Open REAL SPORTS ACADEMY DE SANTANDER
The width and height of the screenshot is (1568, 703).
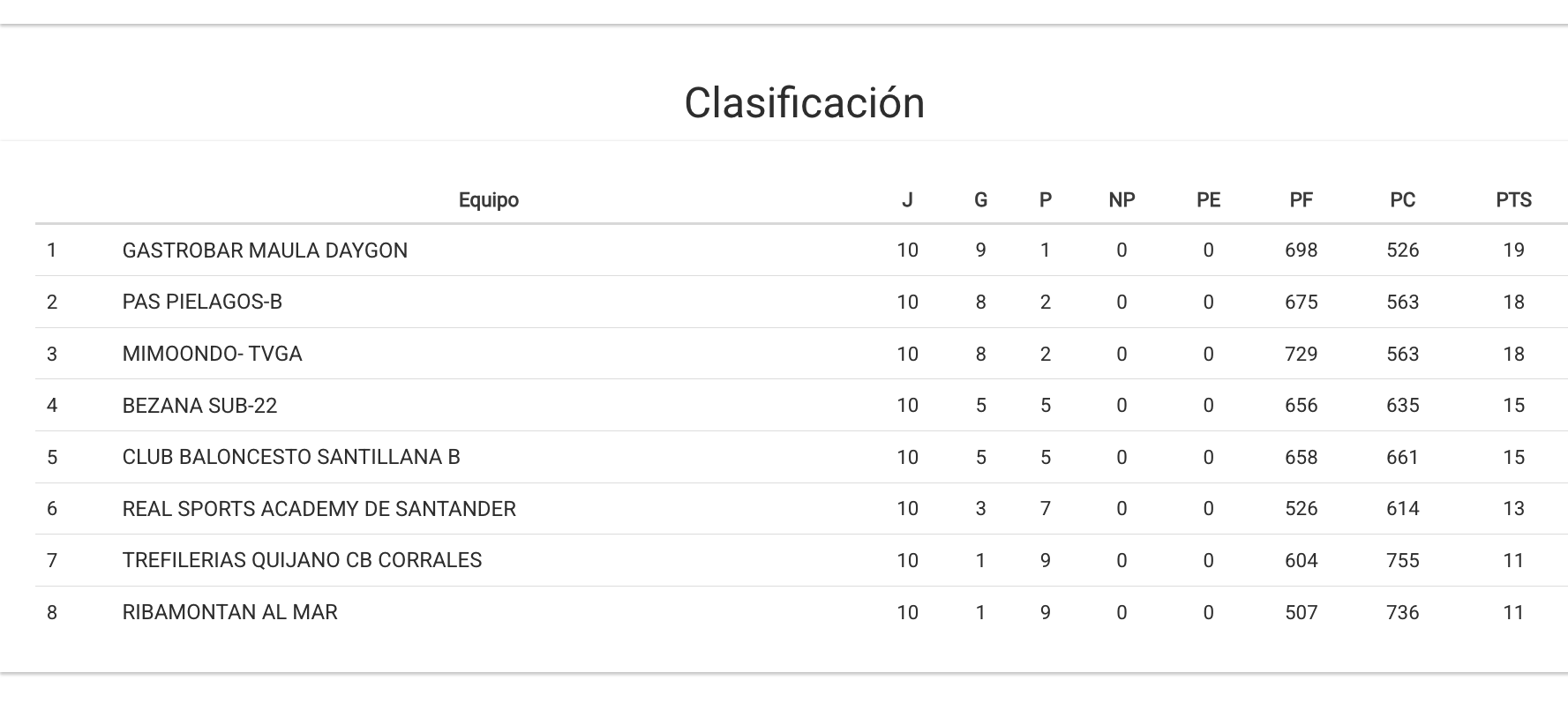319,509
